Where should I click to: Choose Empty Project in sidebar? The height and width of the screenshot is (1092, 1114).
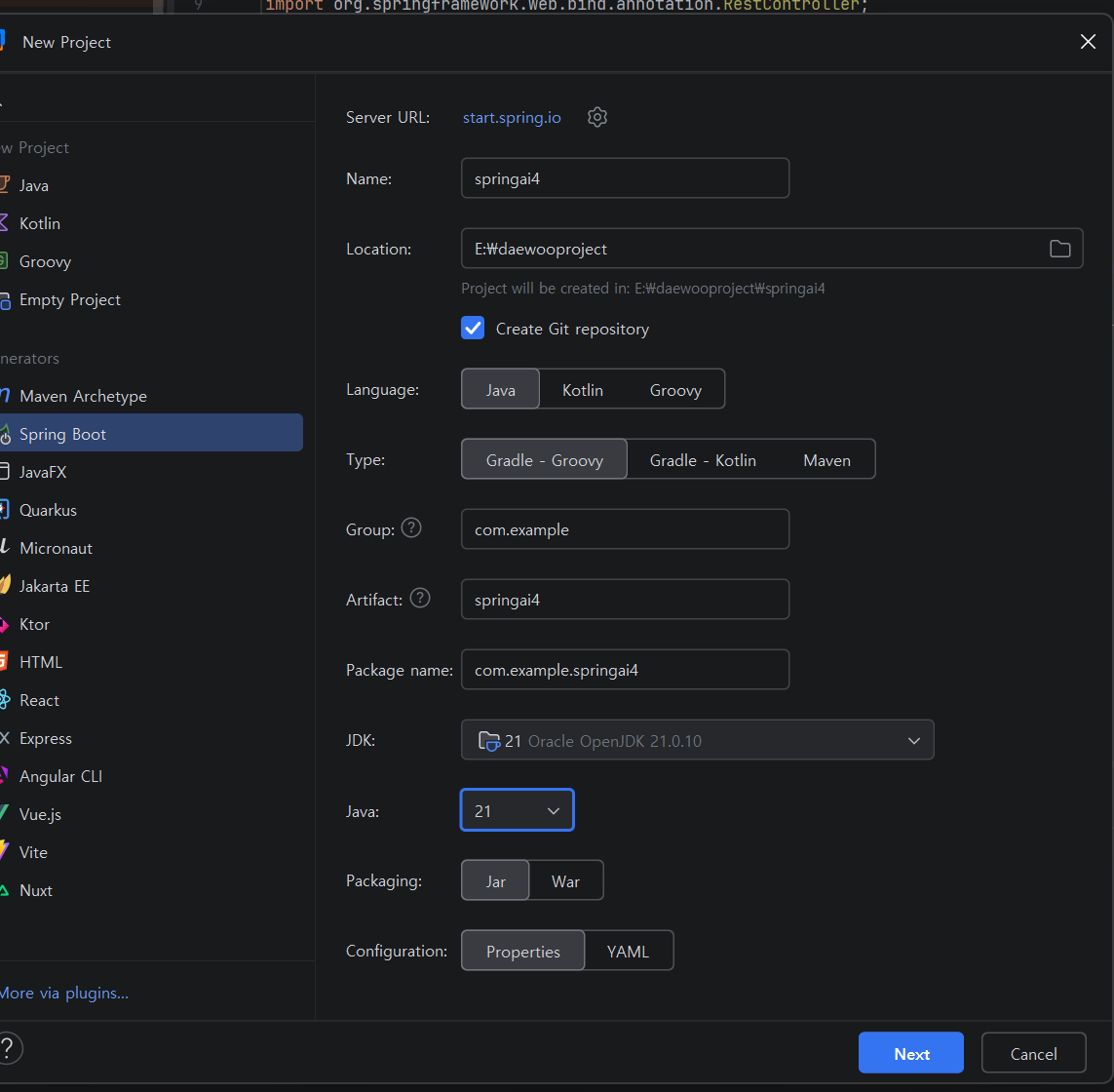(x=151, y=299)
